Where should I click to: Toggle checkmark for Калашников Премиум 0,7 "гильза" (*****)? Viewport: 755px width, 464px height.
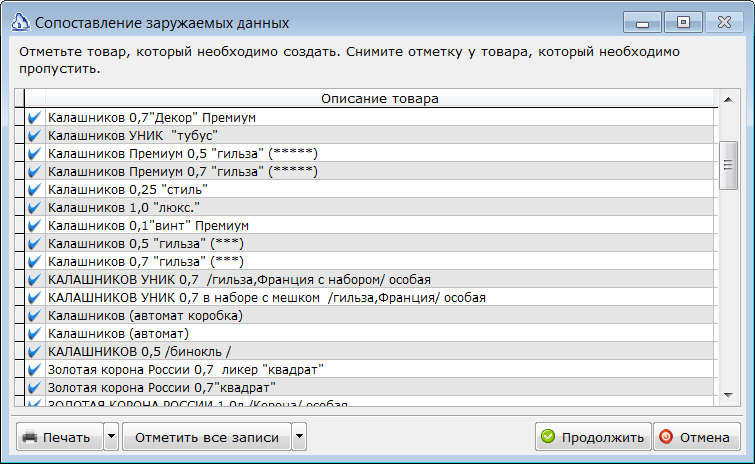(35, 171)
